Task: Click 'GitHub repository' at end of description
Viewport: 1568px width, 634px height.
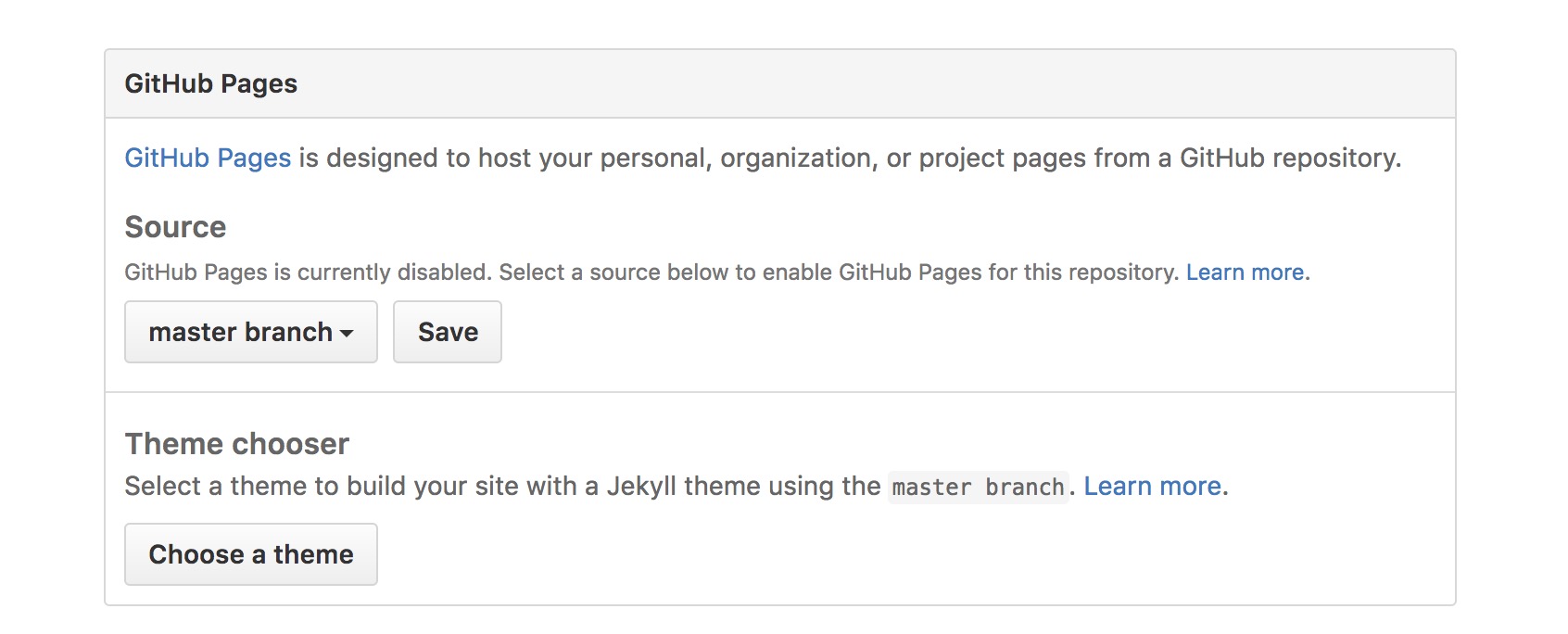Action: [1288, 158]
